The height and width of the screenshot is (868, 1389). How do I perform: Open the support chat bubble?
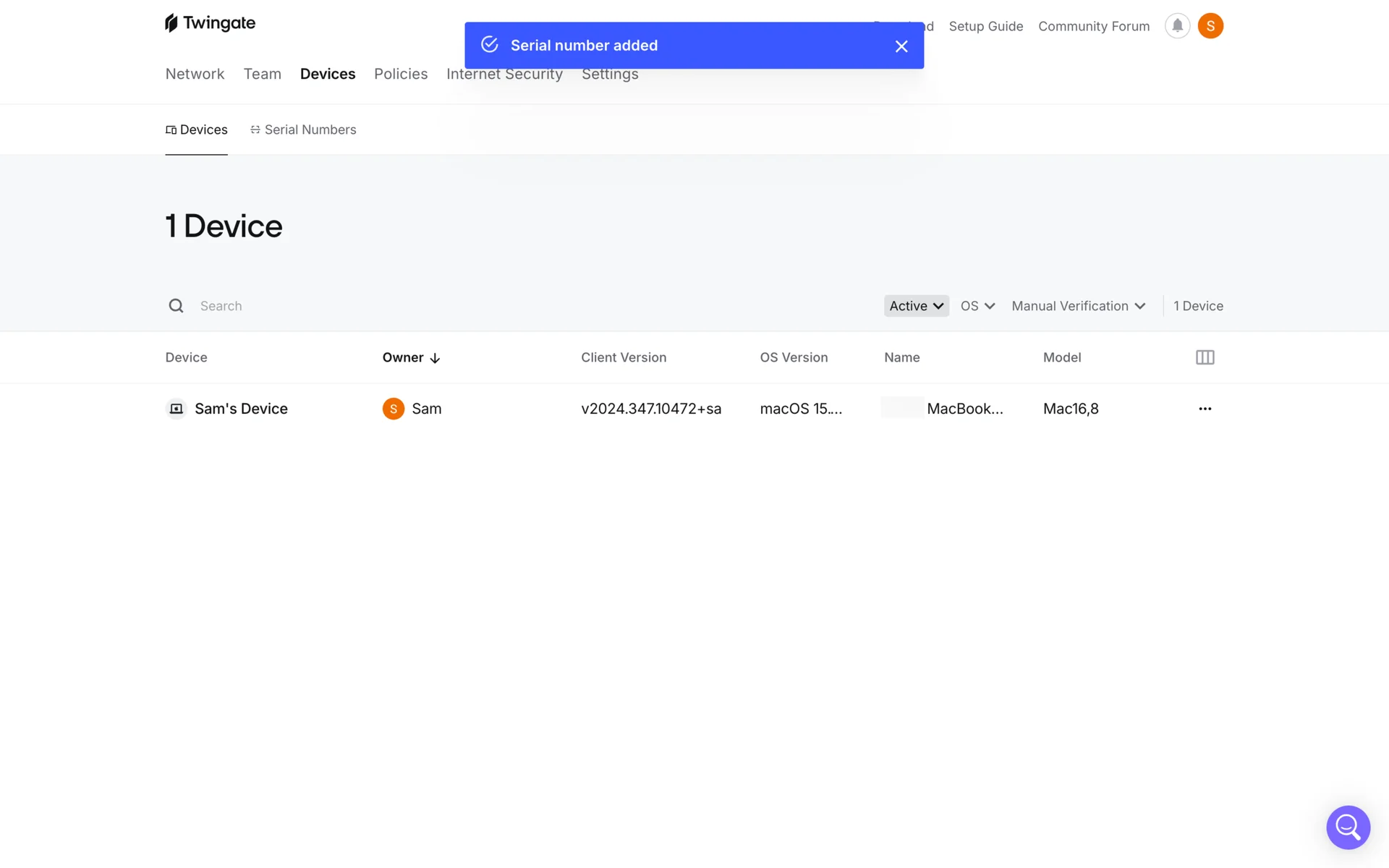[1348, 827]
